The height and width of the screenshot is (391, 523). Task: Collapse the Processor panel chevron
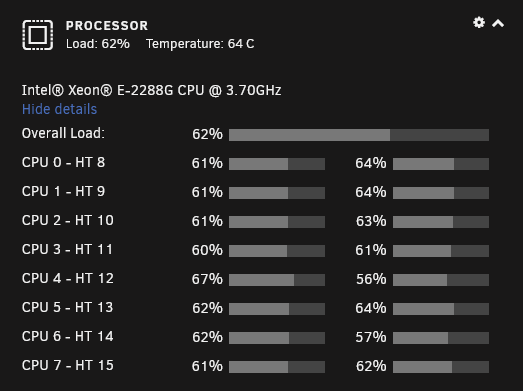498,23
